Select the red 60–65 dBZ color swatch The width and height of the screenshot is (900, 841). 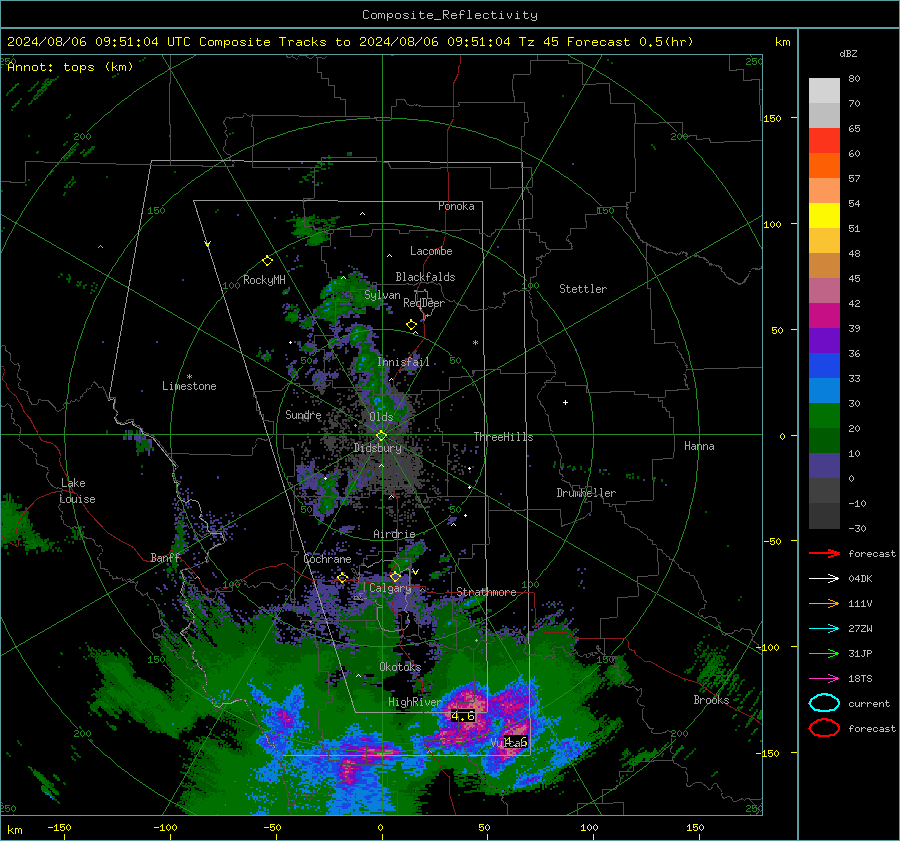[x=824, y=141]
